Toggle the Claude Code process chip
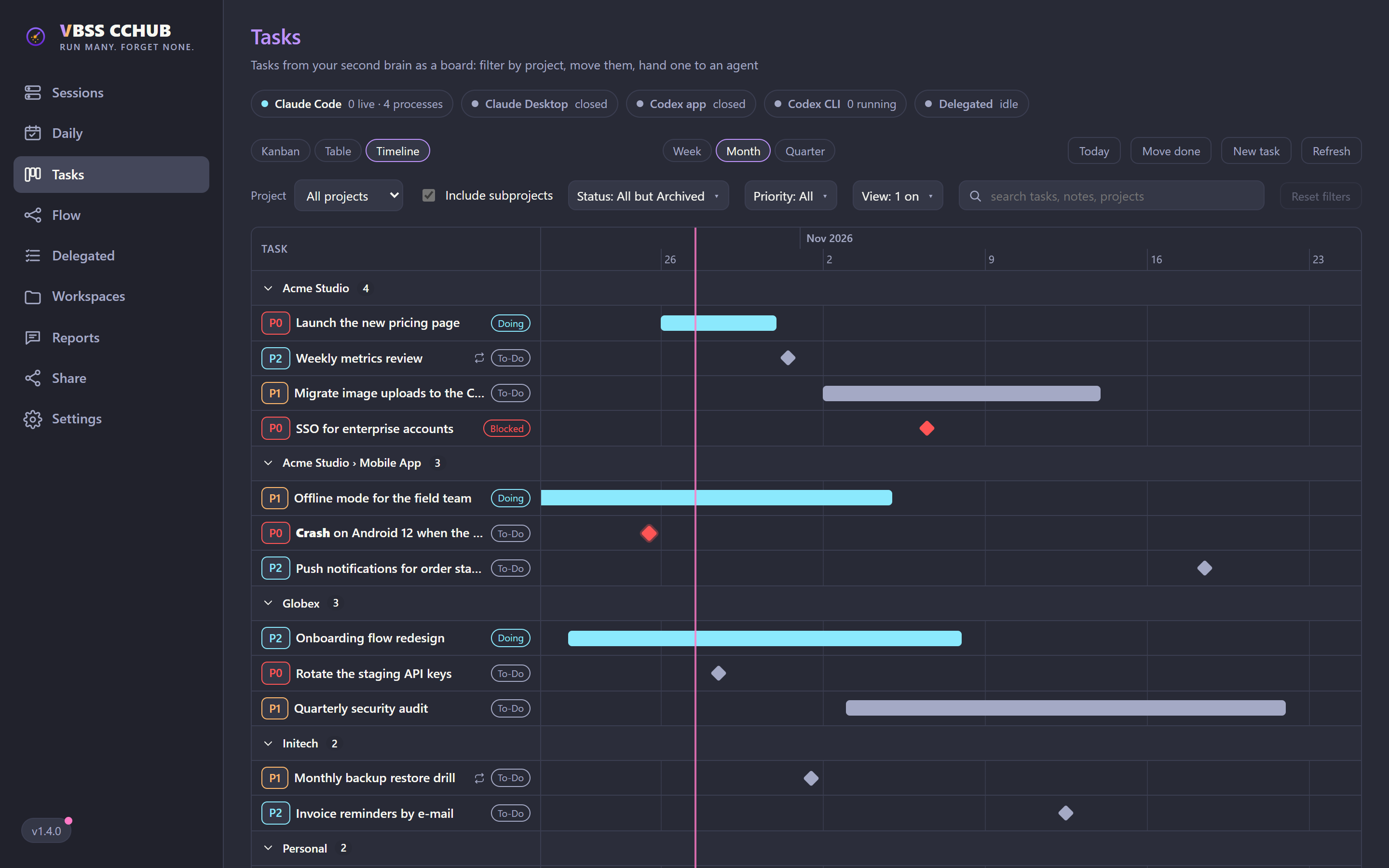This screenshot has height=868, width=1389. coord(352,104)
